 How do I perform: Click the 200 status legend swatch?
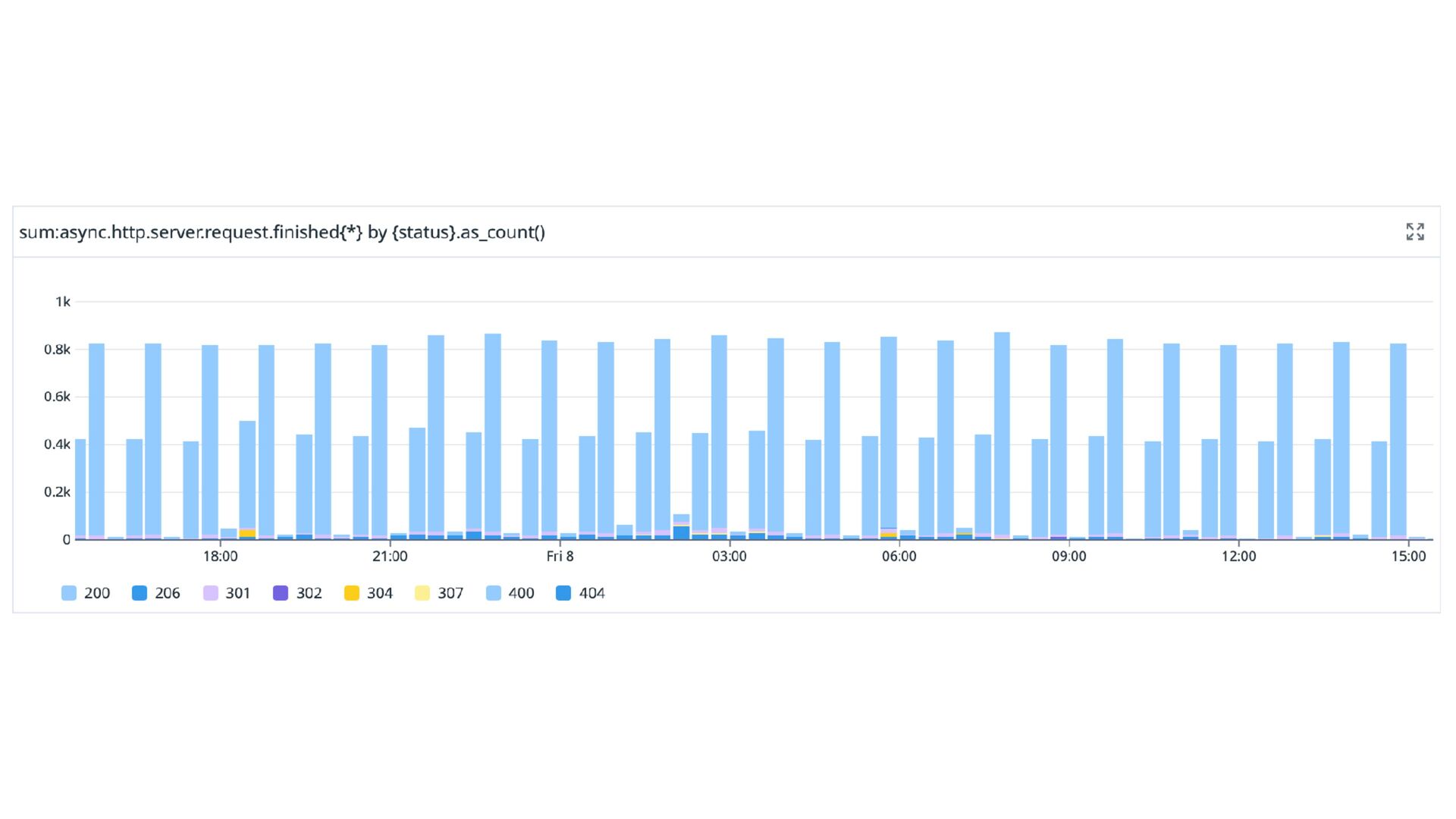click(x=69, y=594)
